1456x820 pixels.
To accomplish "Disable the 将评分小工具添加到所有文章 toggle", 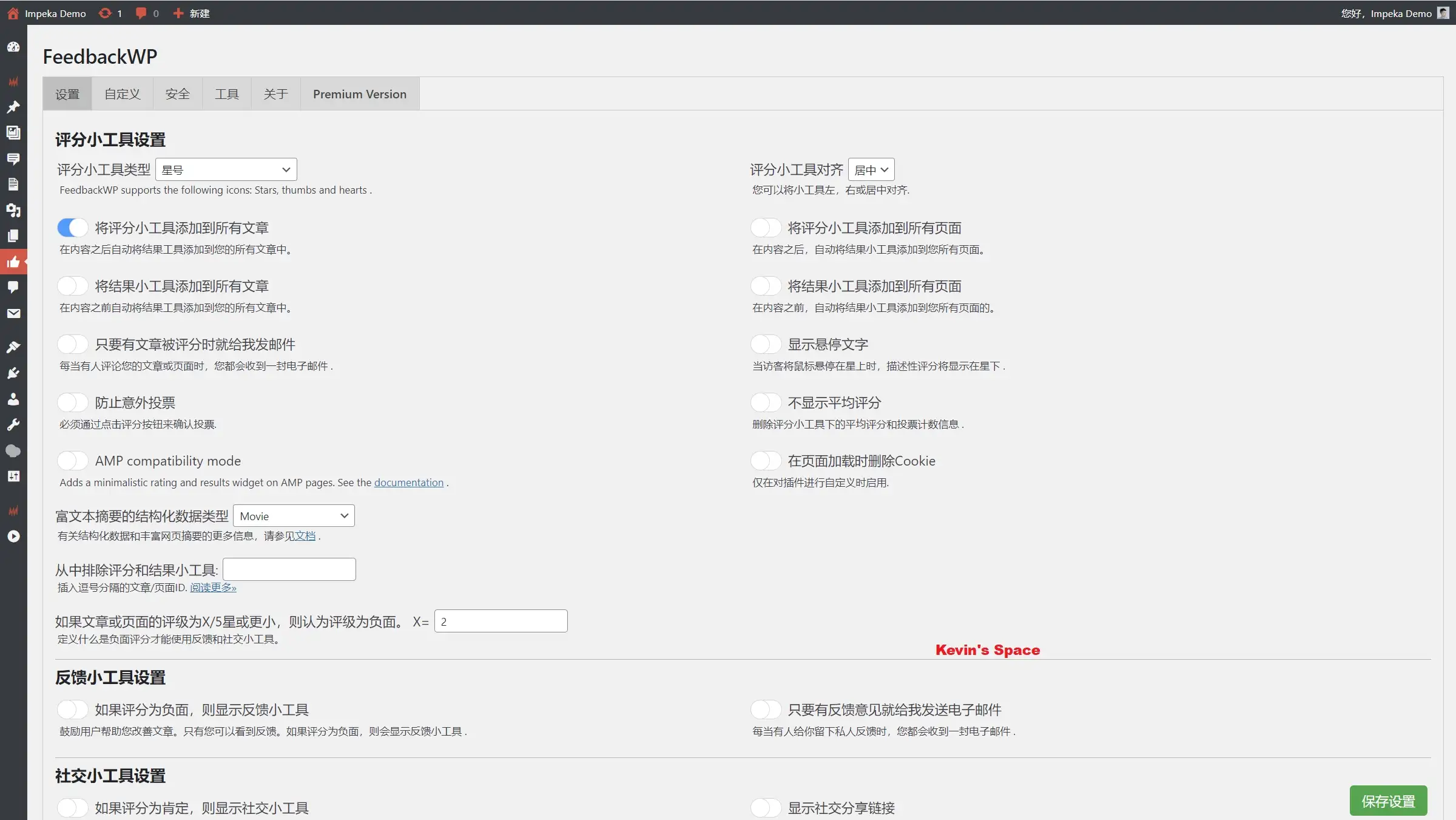I will coord(72,227).
